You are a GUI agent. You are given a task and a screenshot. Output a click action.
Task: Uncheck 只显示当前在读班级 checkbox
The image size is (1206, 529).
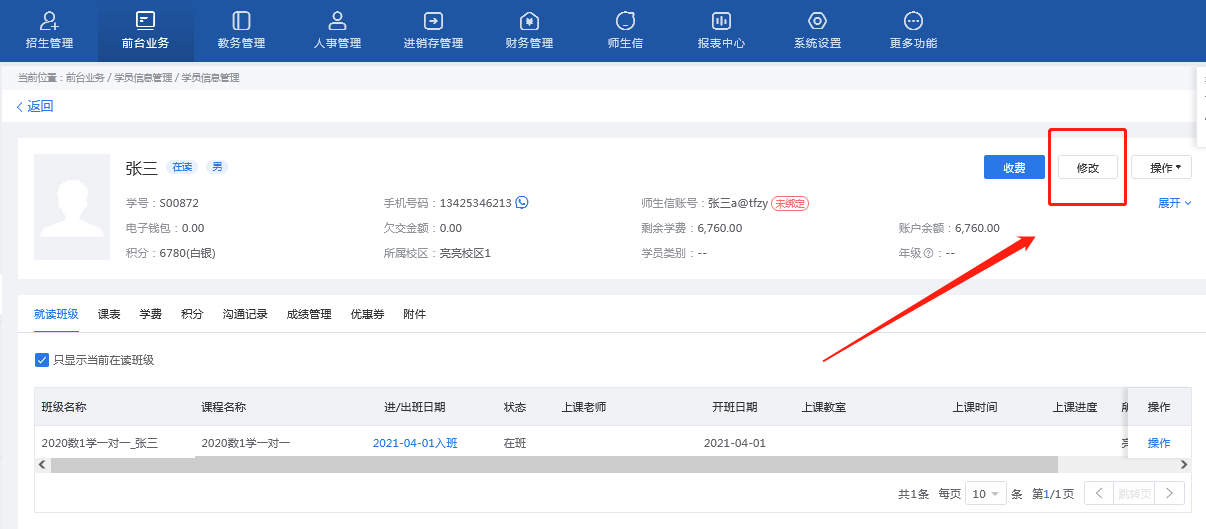pos(41,360)
